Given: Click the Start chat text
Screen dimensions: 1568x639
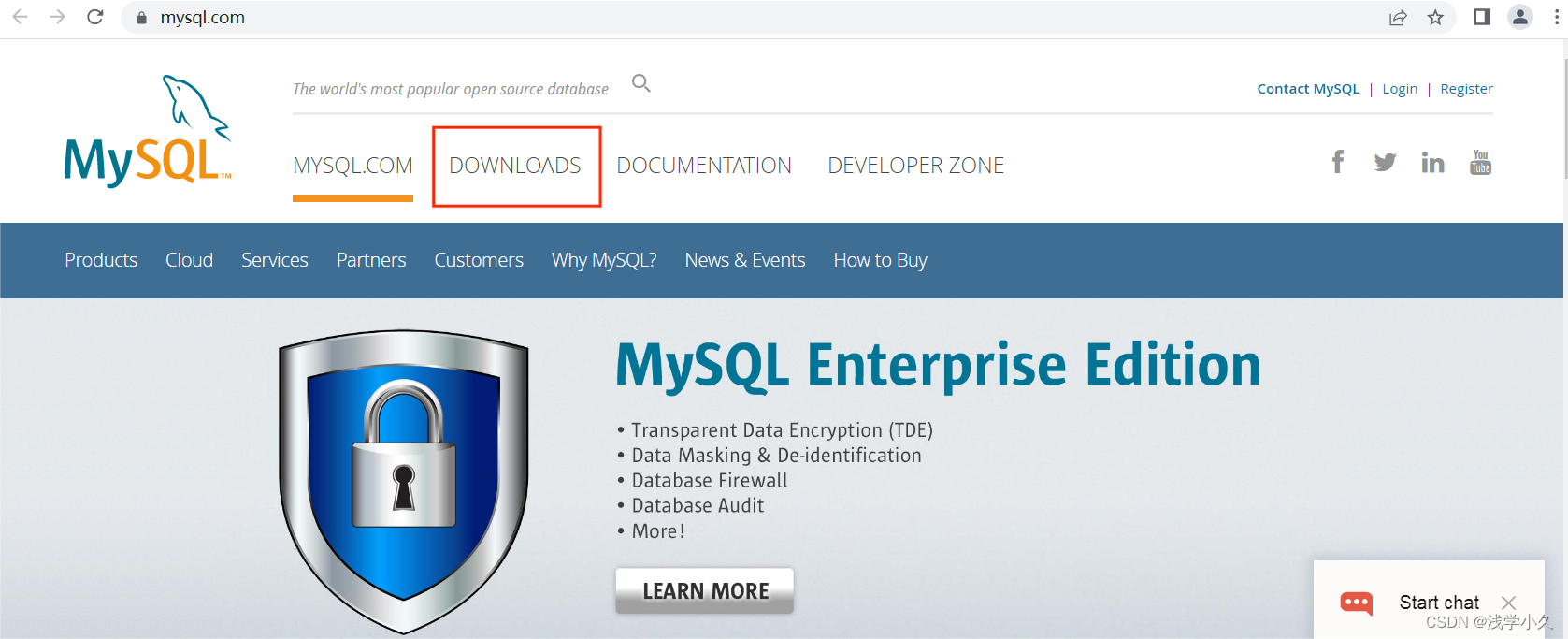Looking at the screenshot, I should pos(1439,603).
